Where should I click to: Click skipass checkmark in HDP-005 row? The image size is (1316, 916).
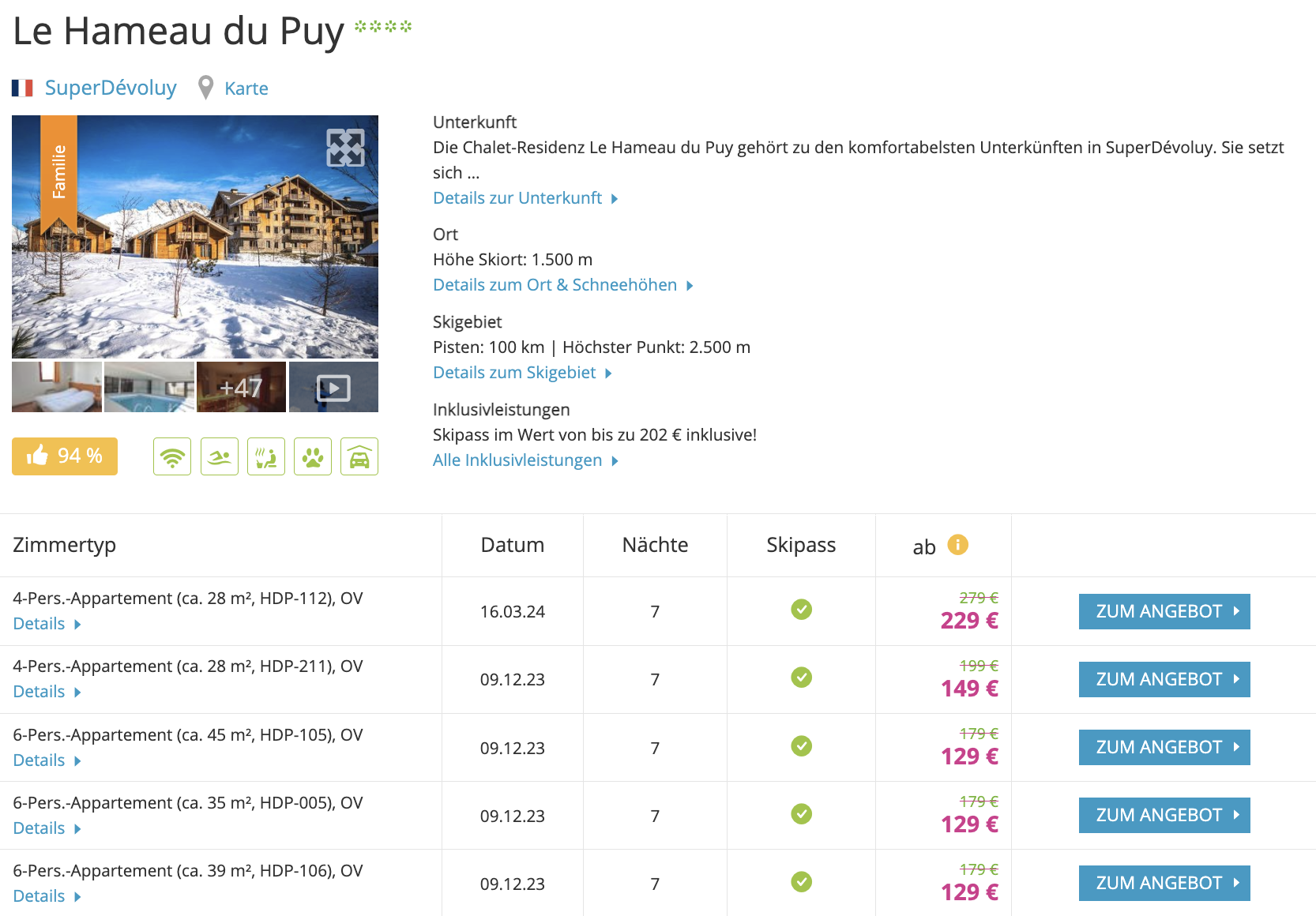tap(802, 814)
